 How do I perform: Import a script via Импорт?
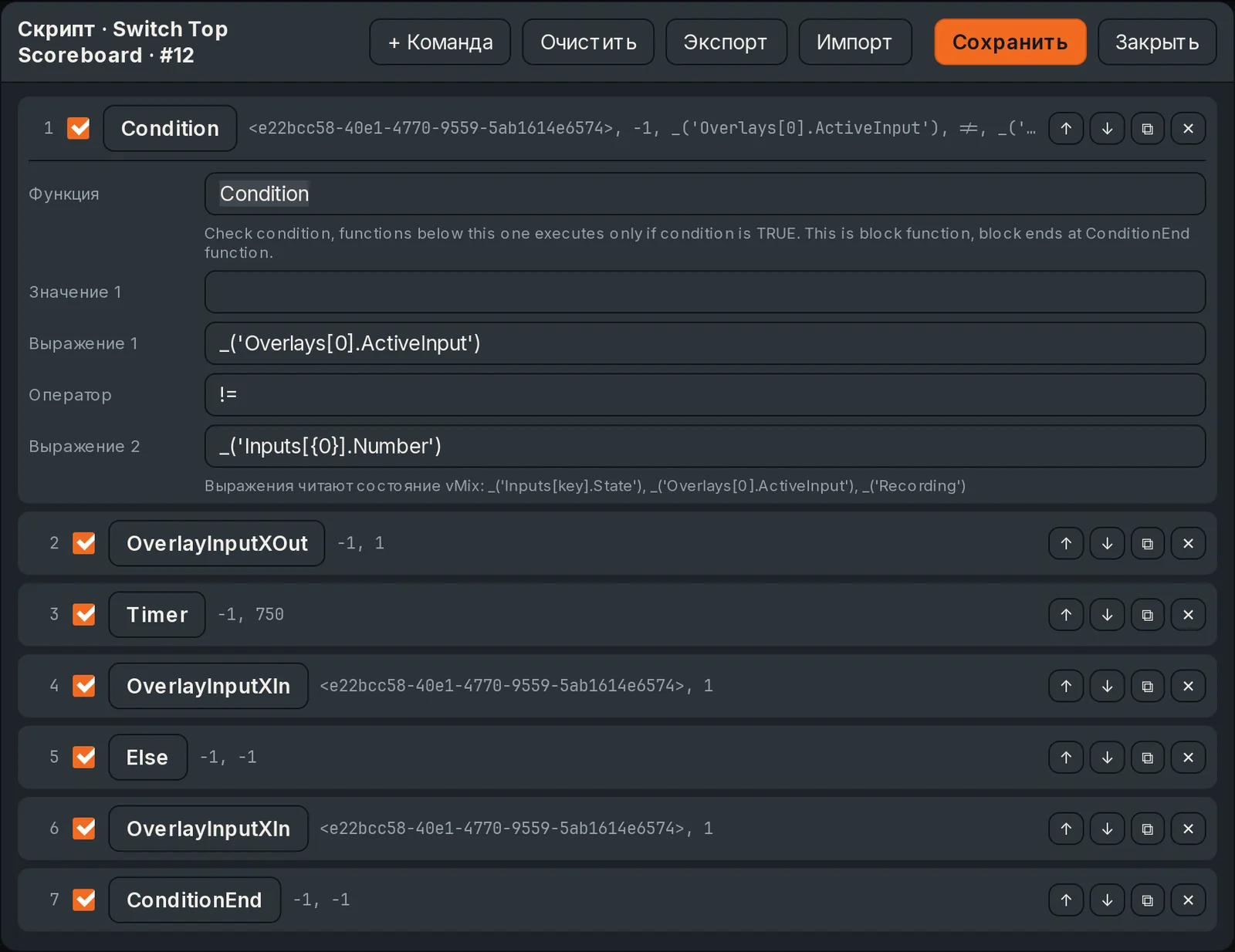tap(855, 42)
